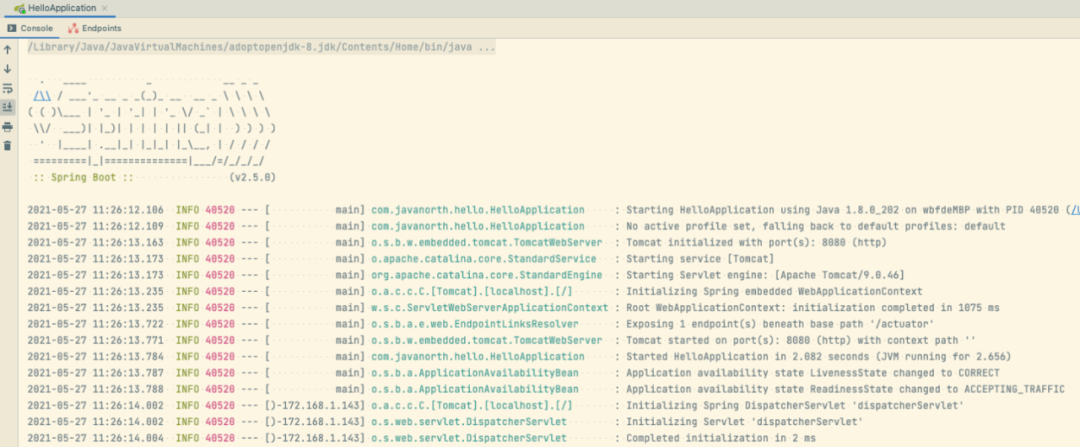Click the print console icon
This screenshot has width=1080, height=447.
pyautogui.click(x=8, y=127)
